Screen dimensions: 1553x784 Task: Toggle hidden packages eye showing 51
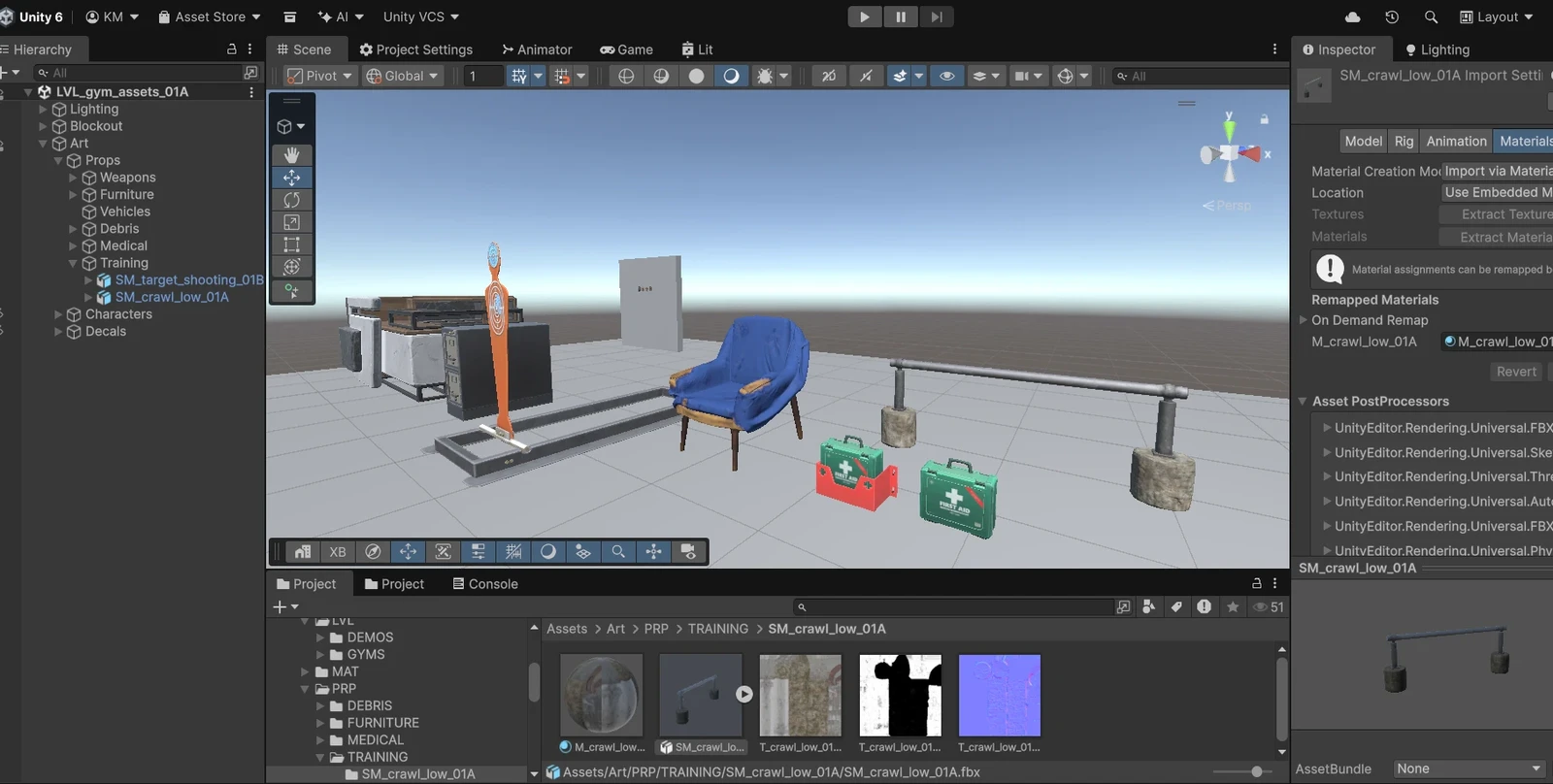[x=1268, y=606]
